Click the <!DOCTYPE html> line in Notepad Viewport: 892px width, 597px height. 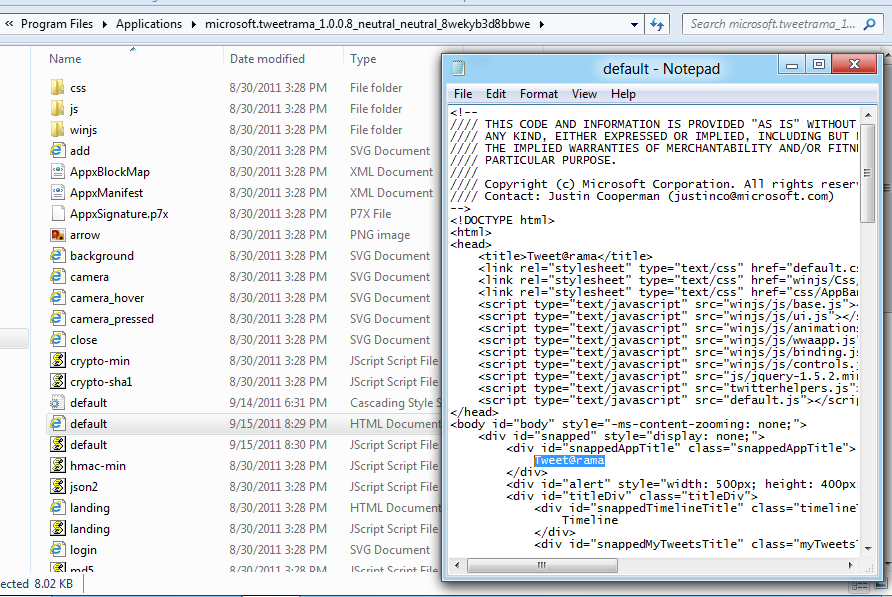pyautogui.click(x=502, y=220)
